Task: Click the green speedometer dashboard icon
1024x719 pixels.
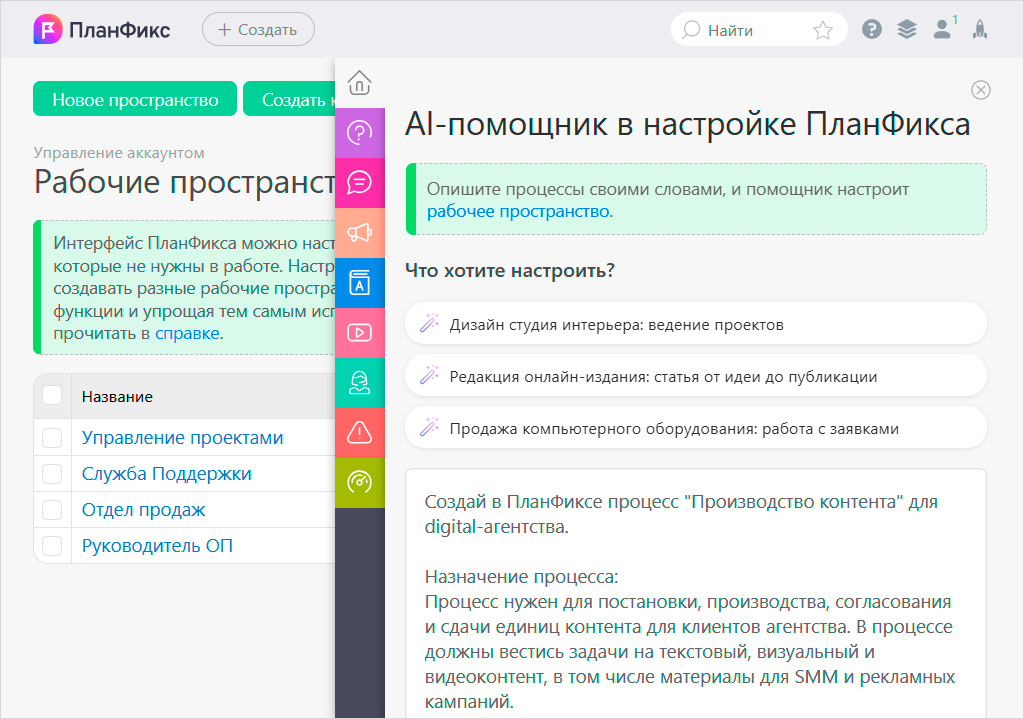Action: pyautogui.click(x=360, y=483)
